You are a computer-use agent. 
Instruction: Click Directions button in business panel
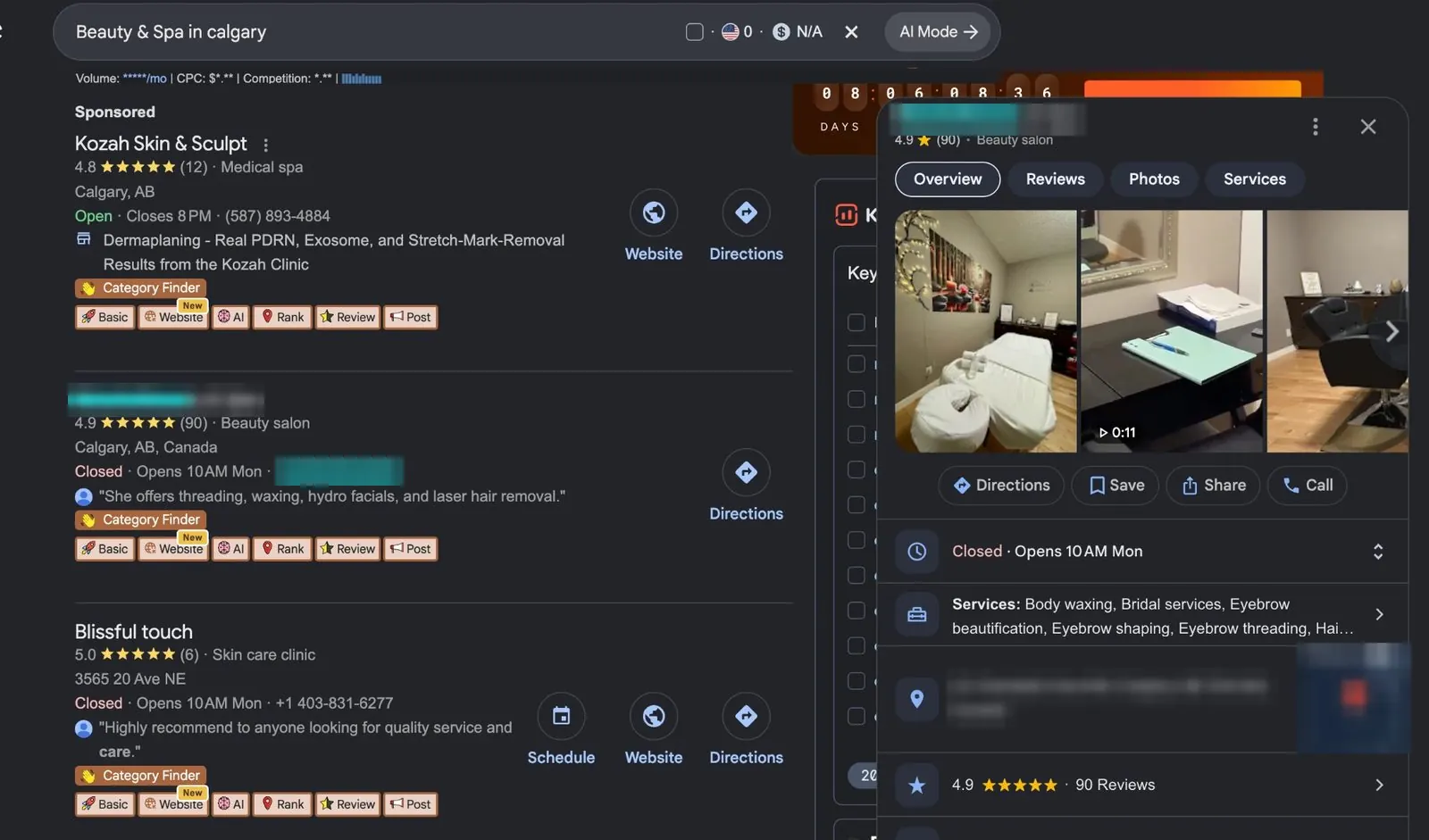coord(1001,486)
